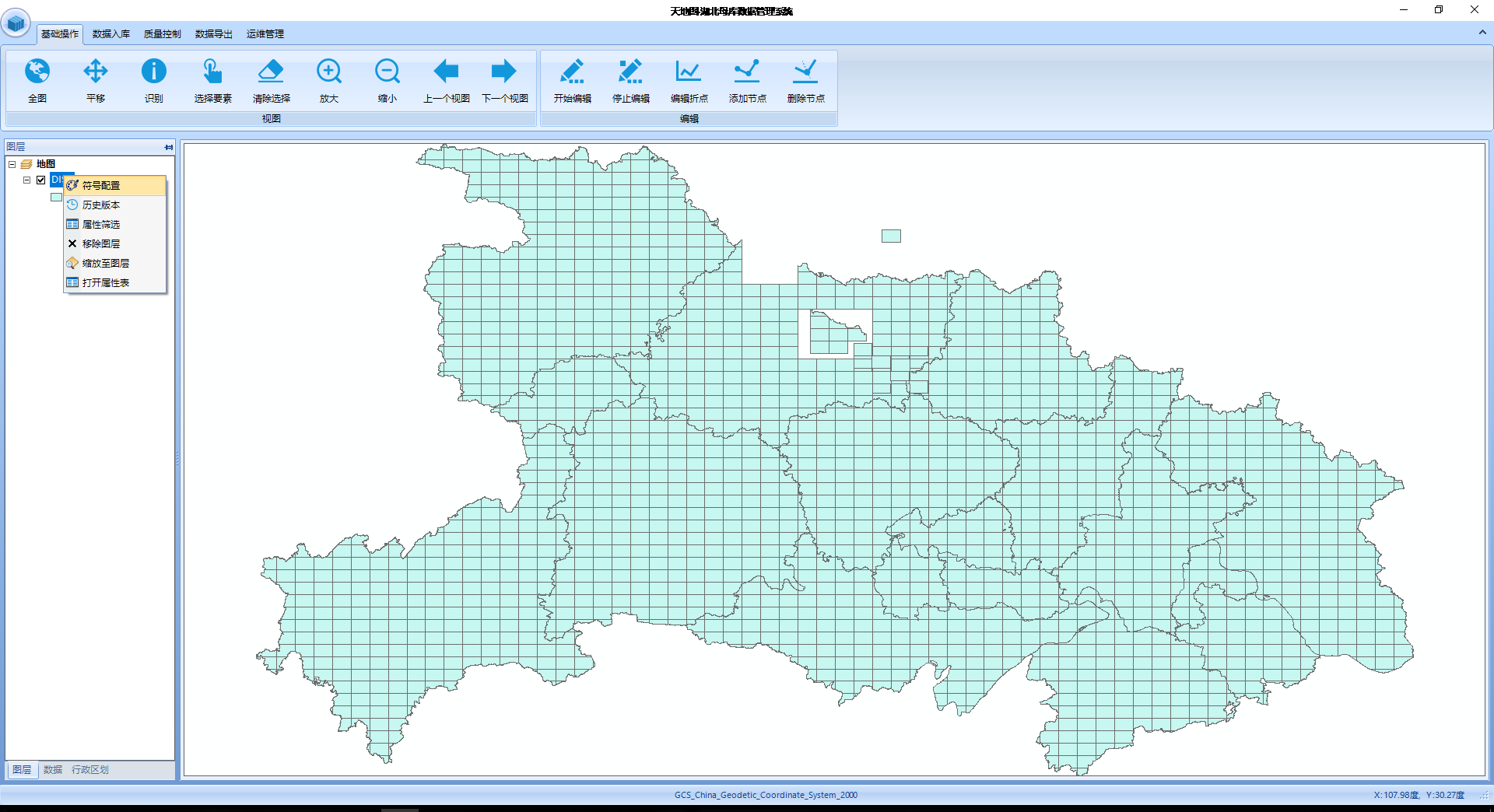
Task: Collapse the ribbon with top-right chevron
Action: coord(1482,33)
